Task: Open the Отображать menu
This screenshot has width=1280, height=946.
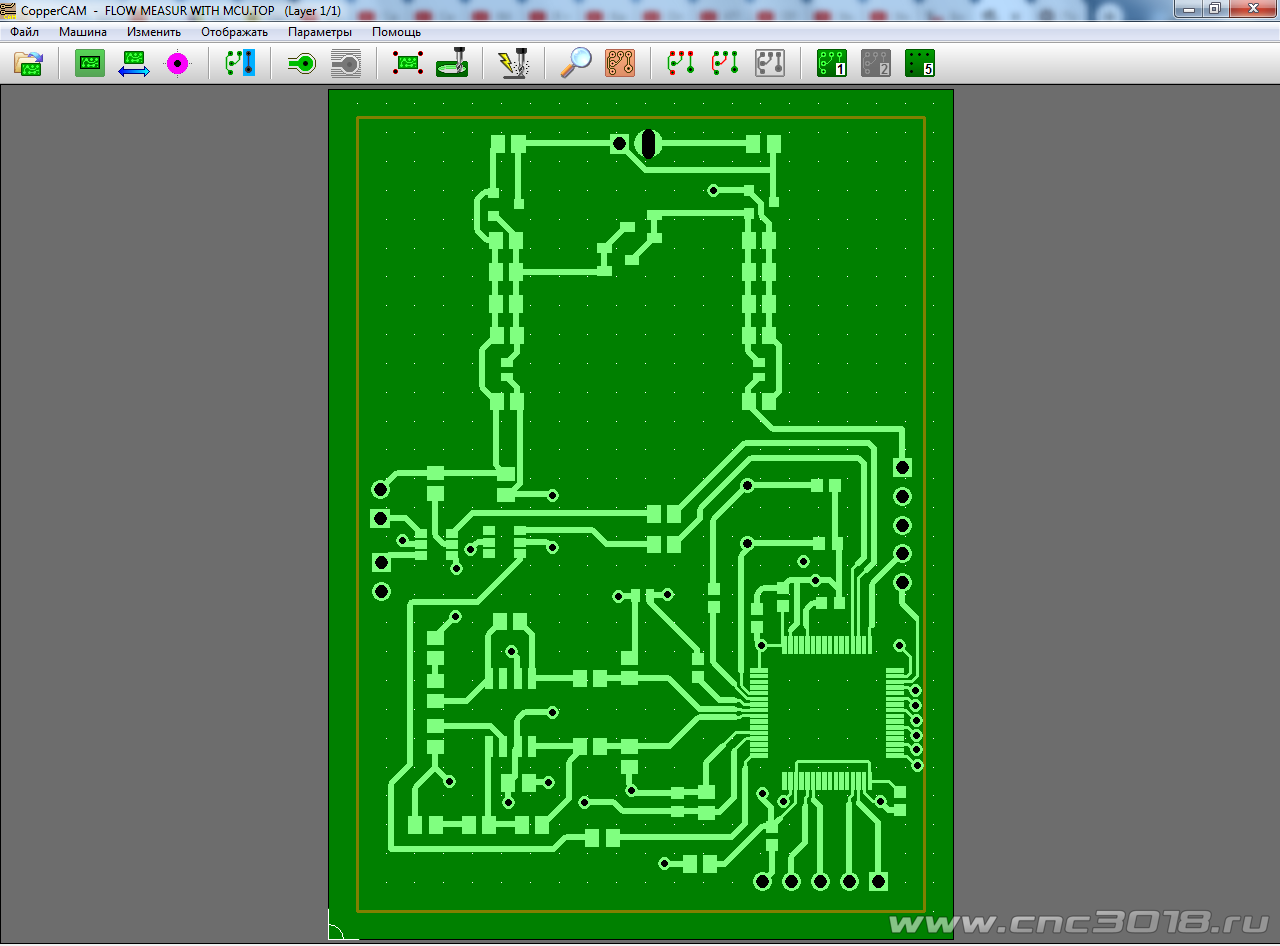Action: (235, 32)
